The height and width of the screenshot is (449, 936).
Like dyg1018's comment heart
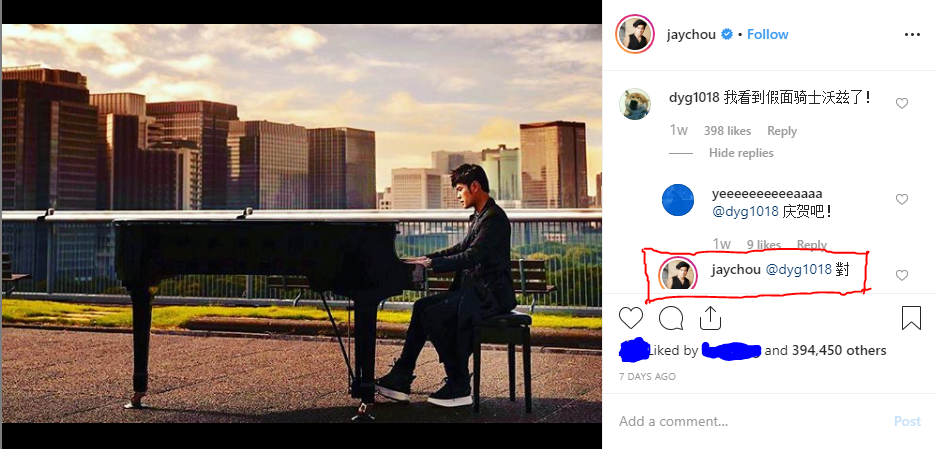tap(902, 103)
